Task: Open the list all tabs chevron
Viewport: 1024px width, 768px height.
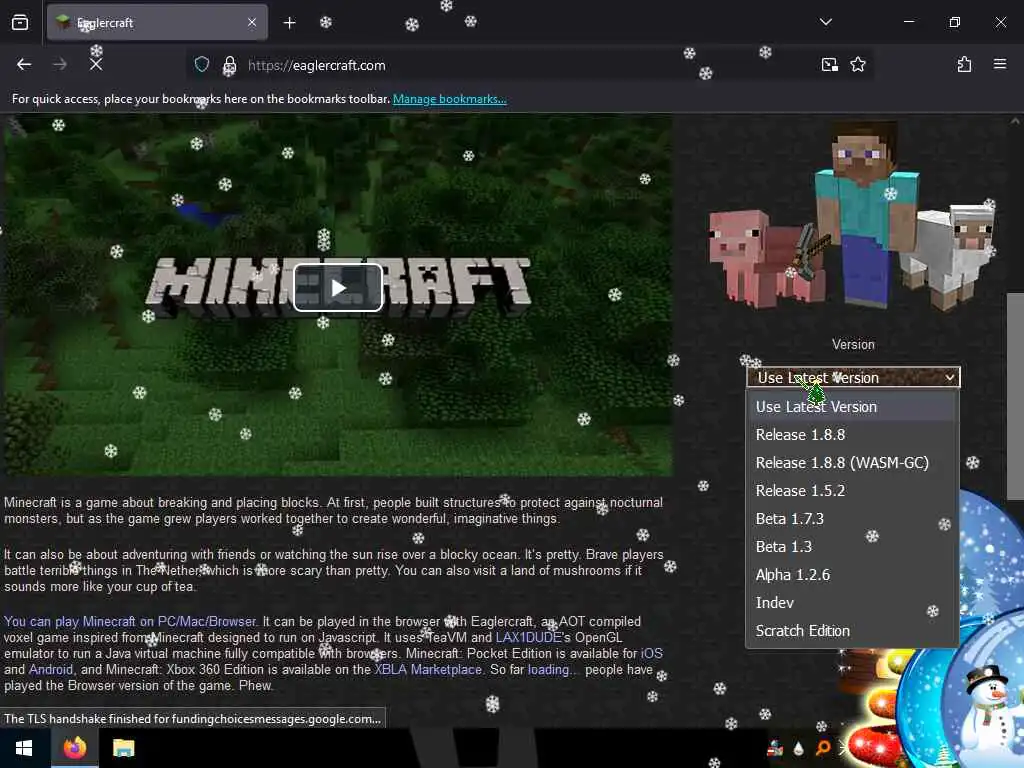Action: point(825,22)
